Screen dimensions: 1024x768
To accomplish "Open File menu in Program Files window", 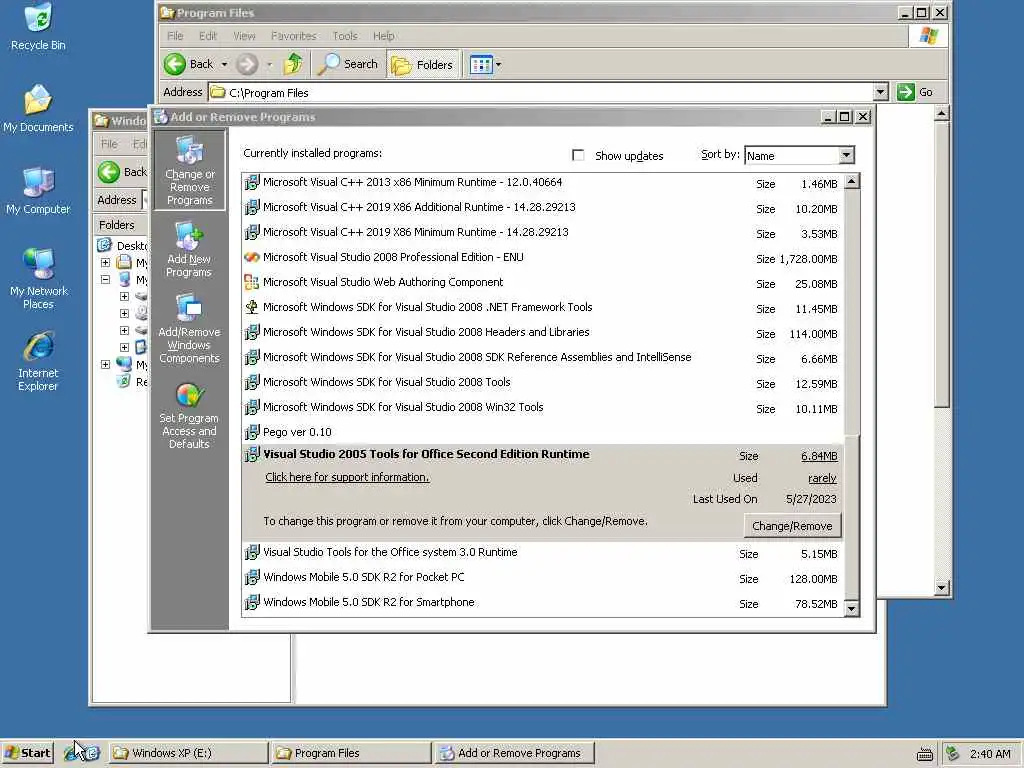I will pyautogui.click(x=175, y=36).
